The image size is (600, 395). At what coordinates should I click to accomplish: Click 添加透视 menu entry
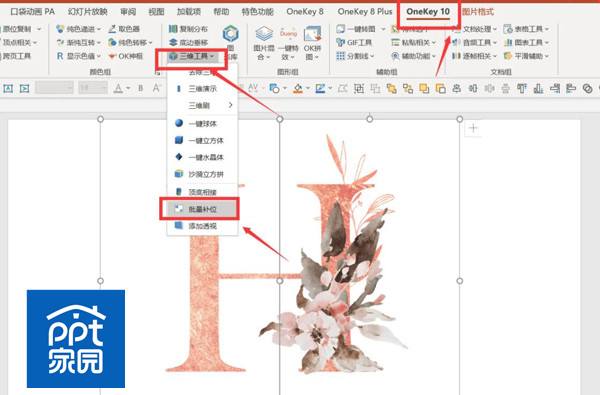[x=202, y=226]
